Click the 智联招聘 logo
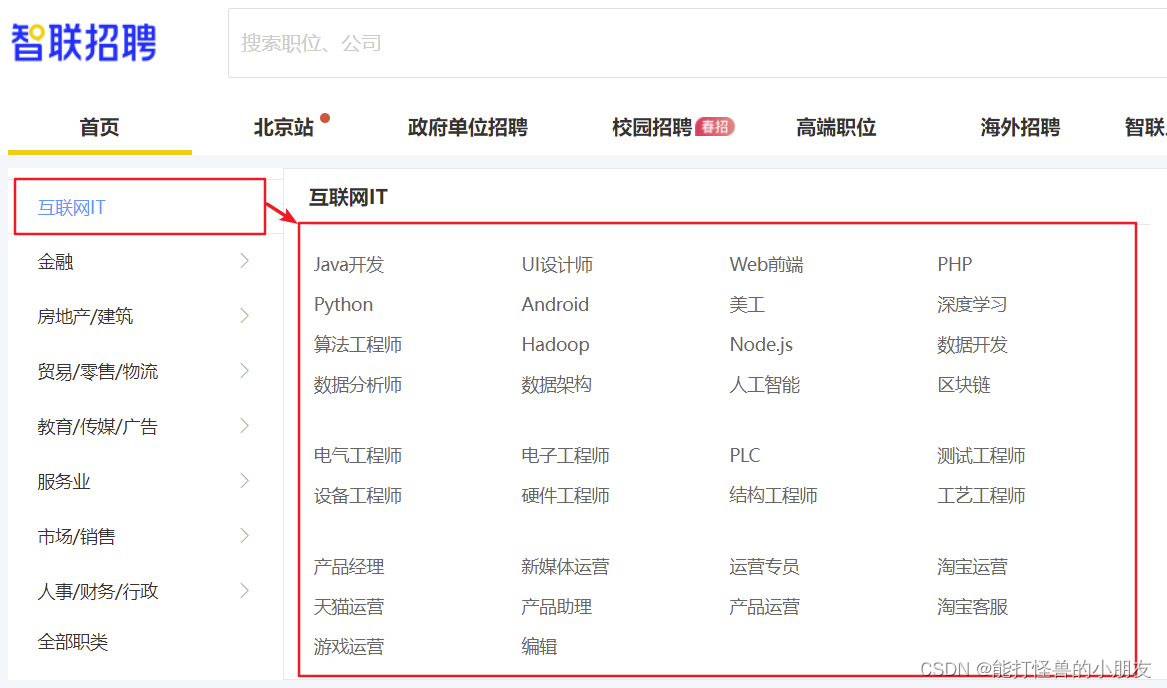Image resolution: width=1167 pixels, height=688 pixels. click(x=83, y=42)
